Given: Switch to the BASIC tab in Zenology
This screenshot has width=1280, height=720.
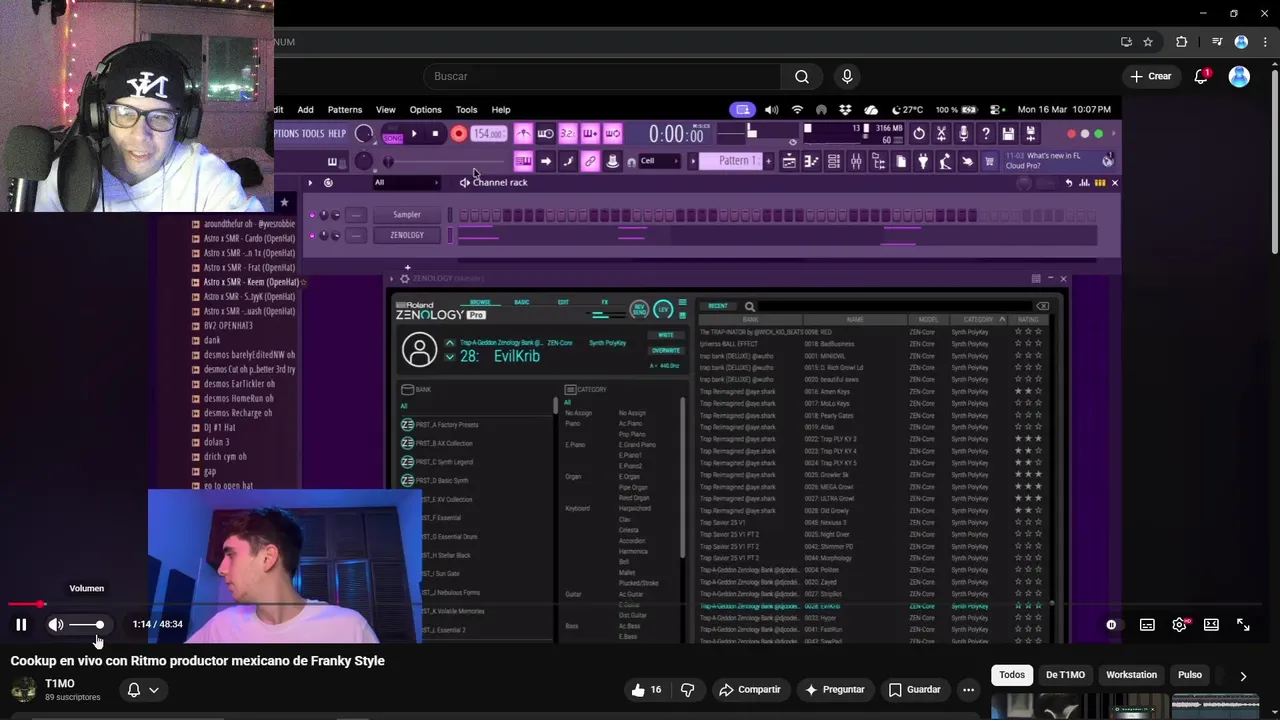Looking at the screenshot, I should (522, 302).
